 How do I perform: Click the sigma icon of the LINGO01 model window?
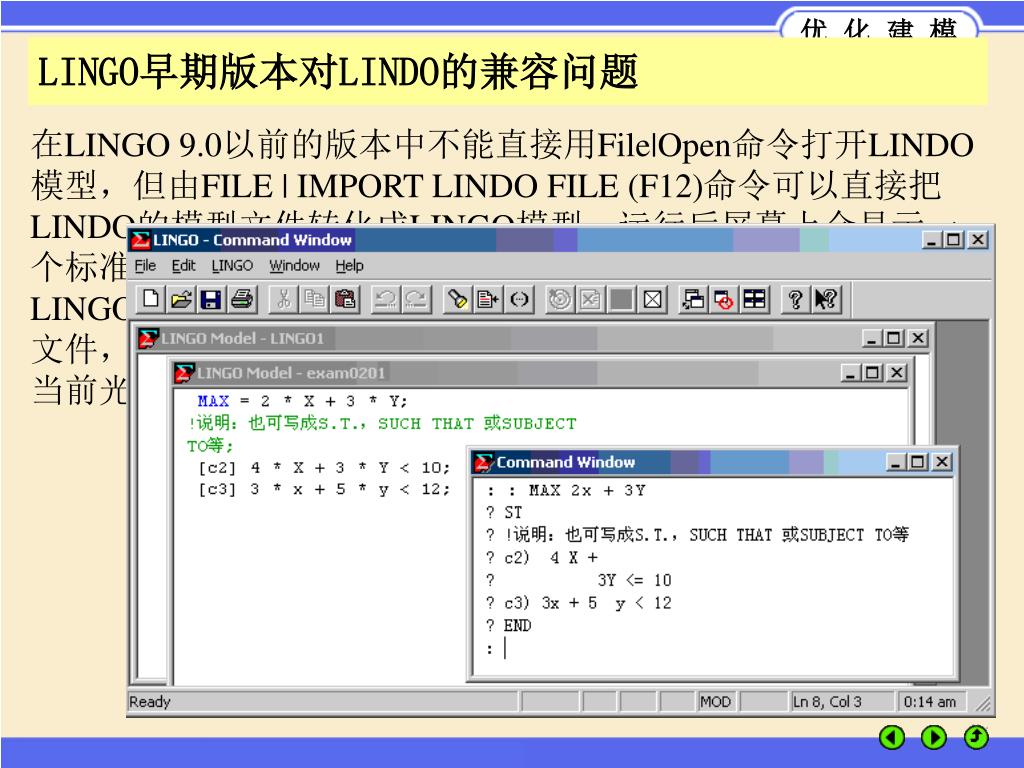pyautogui.click(x=149, y=338)
